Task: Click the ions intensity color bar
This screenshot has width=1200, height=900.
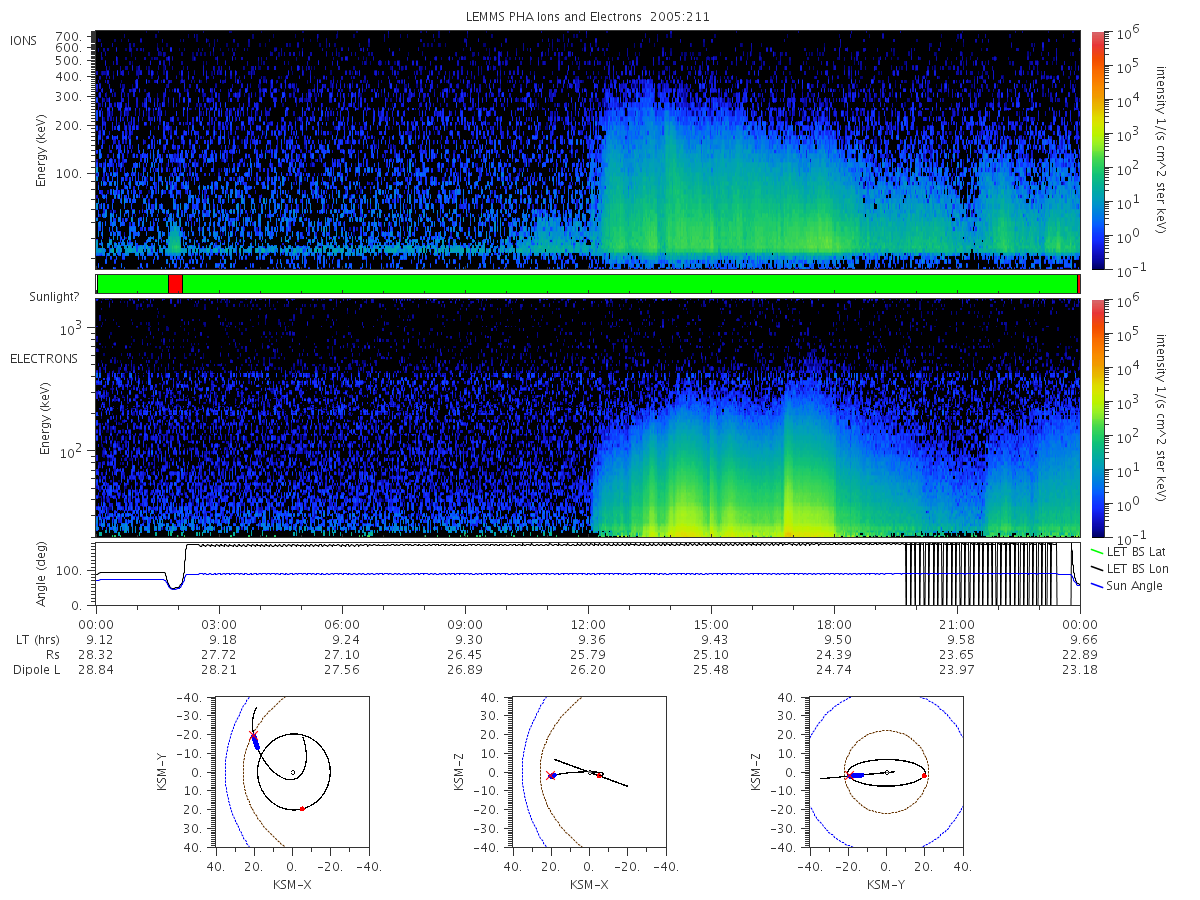Action: pyautogui.click(x=1097, y=150)
